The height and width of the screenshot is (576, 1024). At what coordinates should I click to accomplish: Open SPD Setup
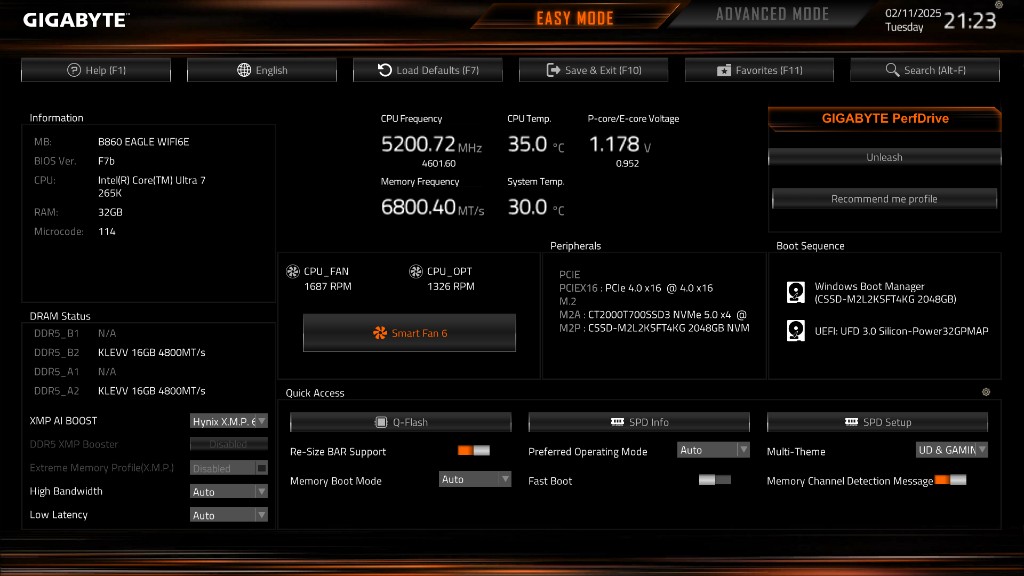877,422
